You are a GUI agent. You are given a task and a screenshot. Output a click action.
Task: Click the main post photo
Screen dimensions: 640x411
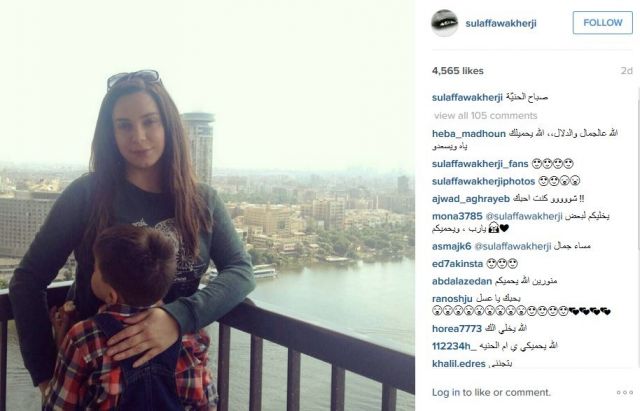pos(207,205)
